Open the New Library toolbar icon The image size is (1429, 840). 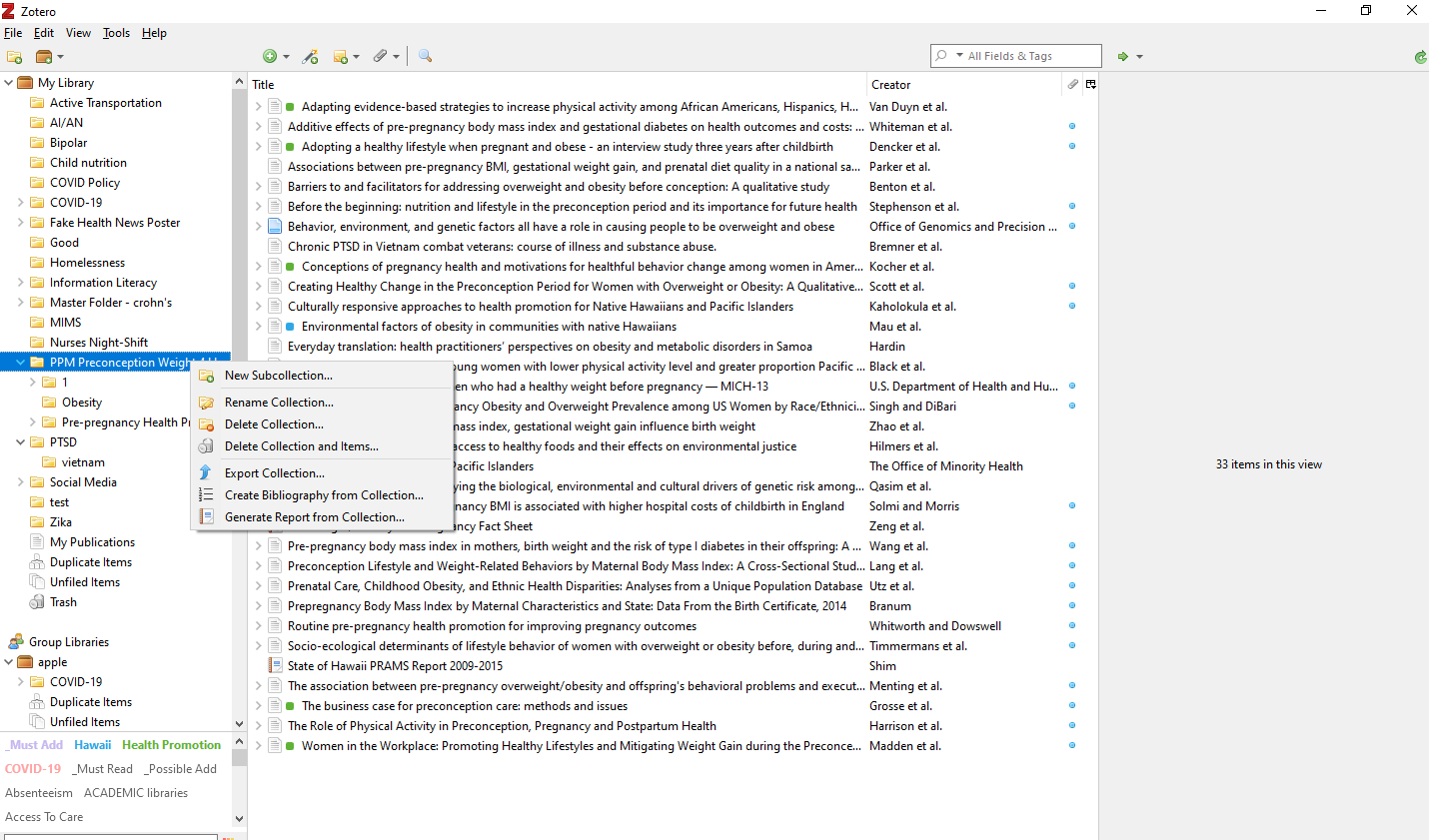coord(44,57)
